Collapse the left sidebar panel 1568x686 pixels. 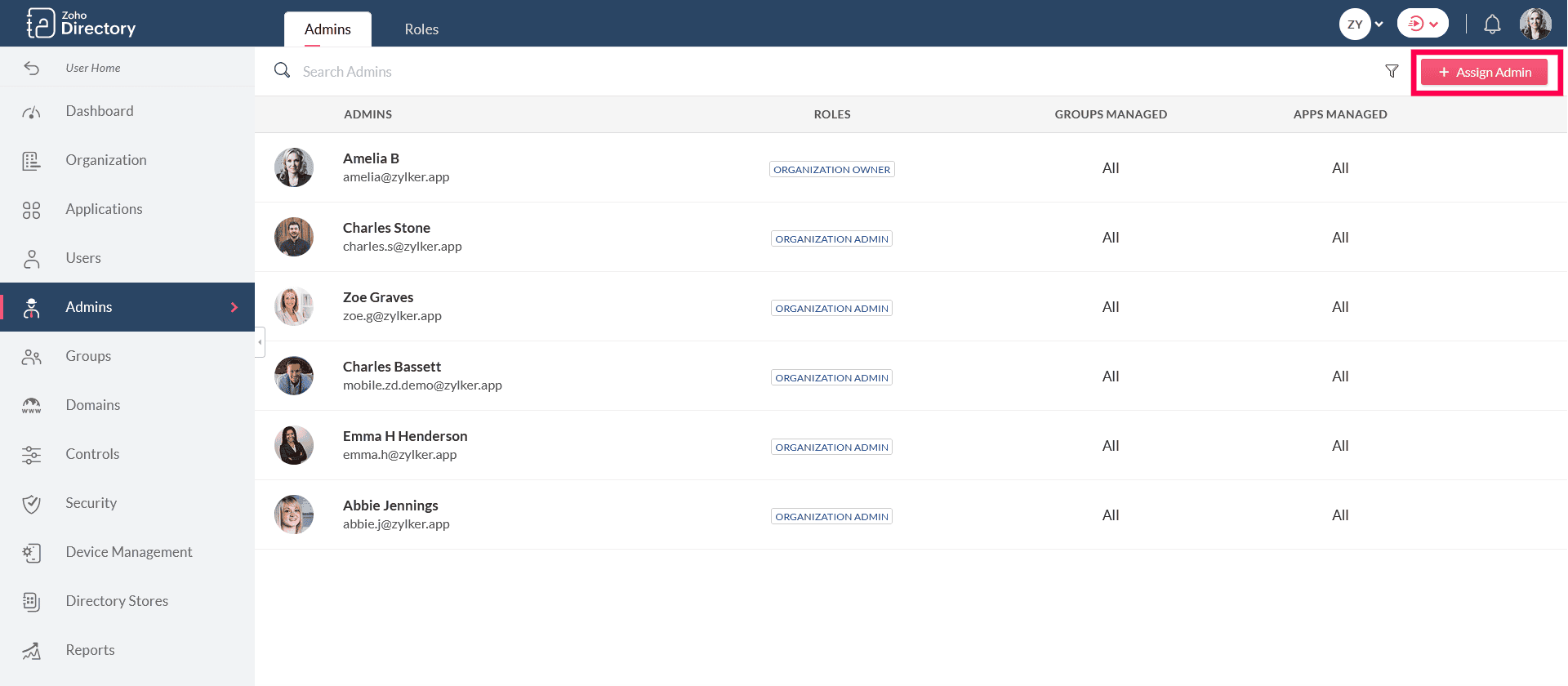[260, 342]
